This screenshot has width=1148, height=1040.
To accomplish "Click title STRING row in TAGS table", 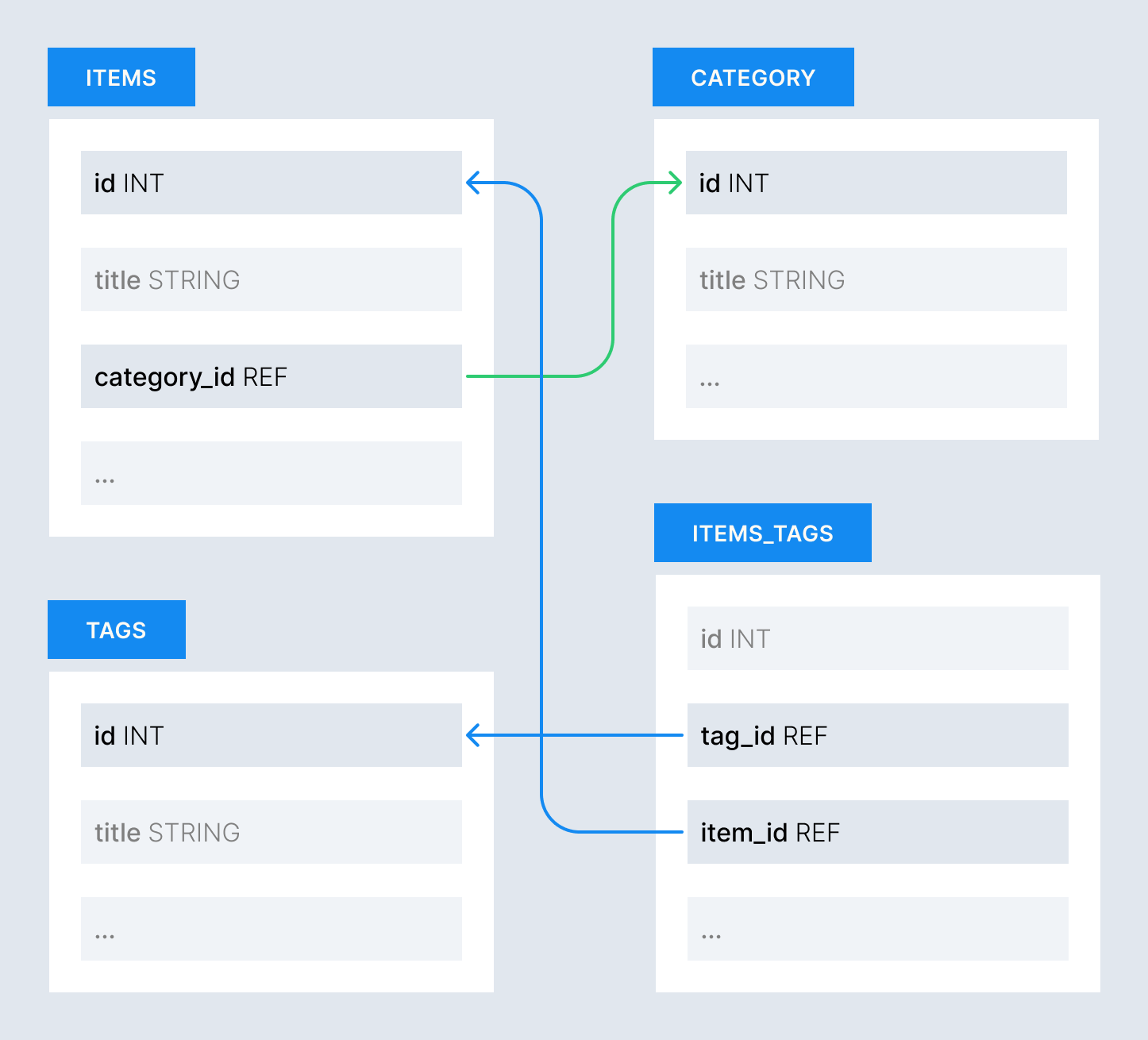I will tap(271, 832).
